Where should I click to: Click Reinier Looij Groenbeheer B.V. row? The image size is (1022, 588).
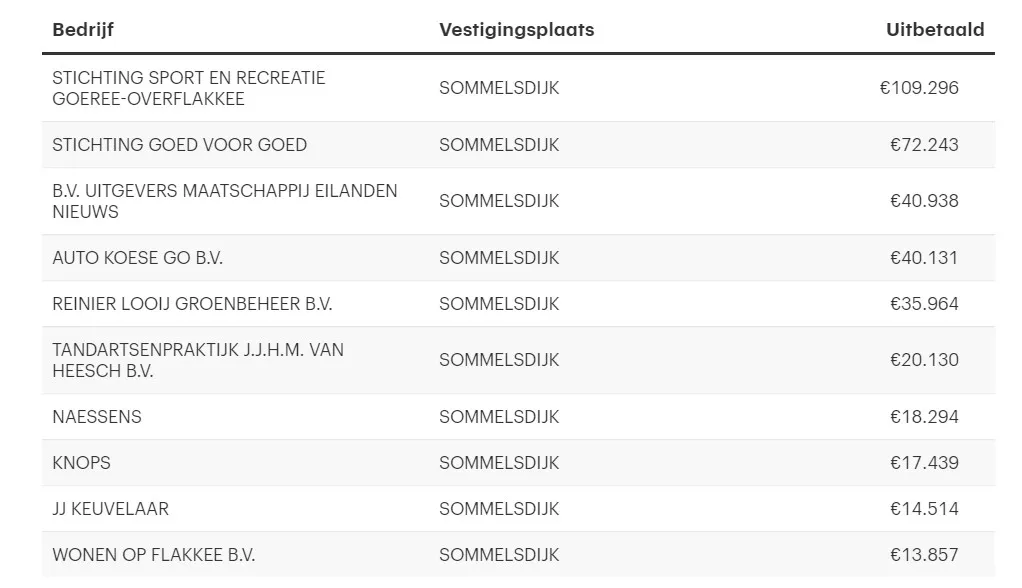click(x=518, y=304)
